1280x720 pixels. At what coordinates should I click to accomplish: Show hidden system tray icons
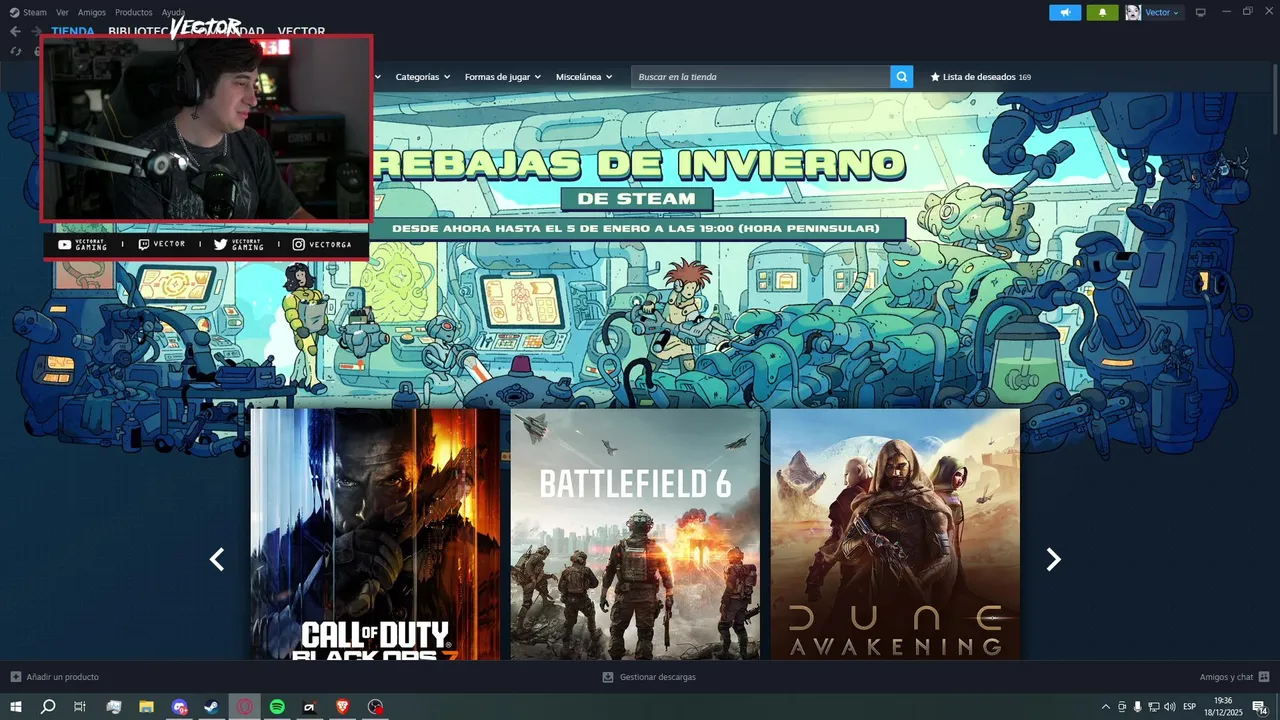[x=1105, y=707]
